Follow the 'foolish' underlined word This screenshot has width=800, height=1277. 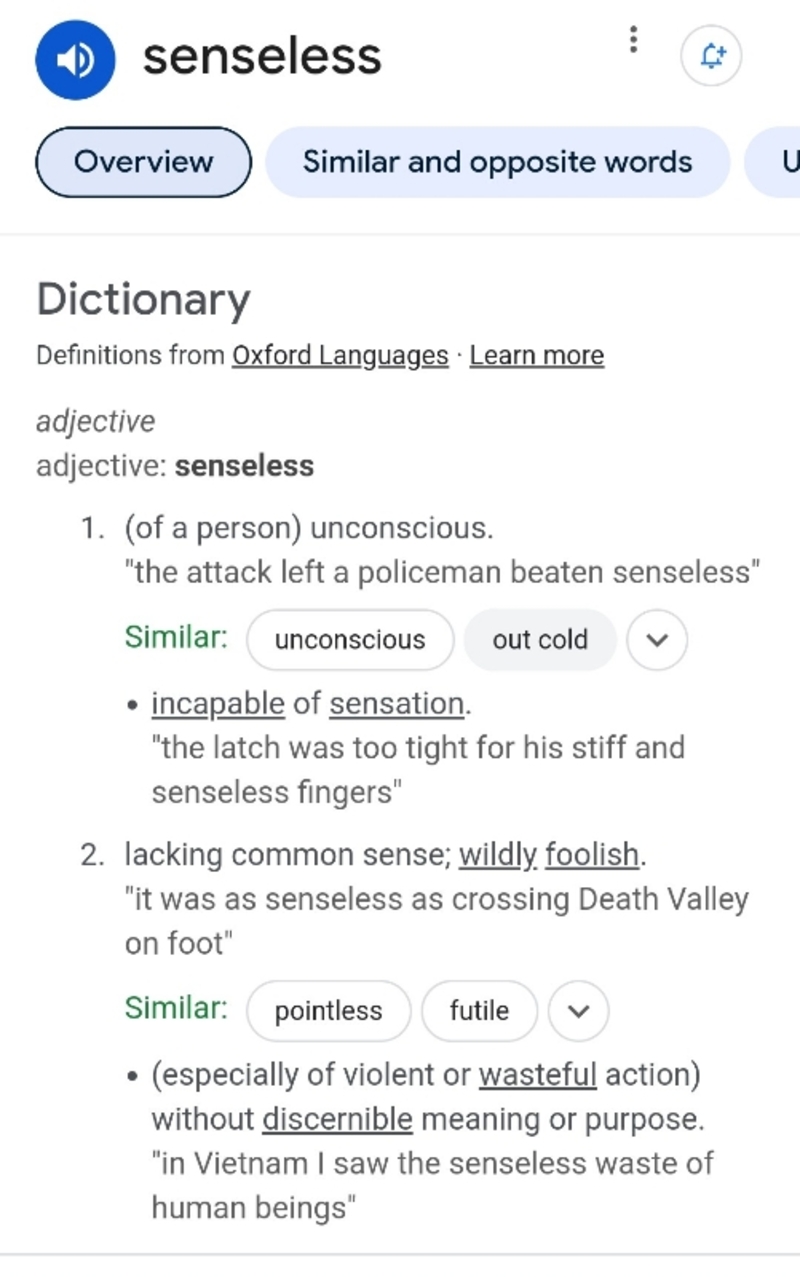pos(592,855)
